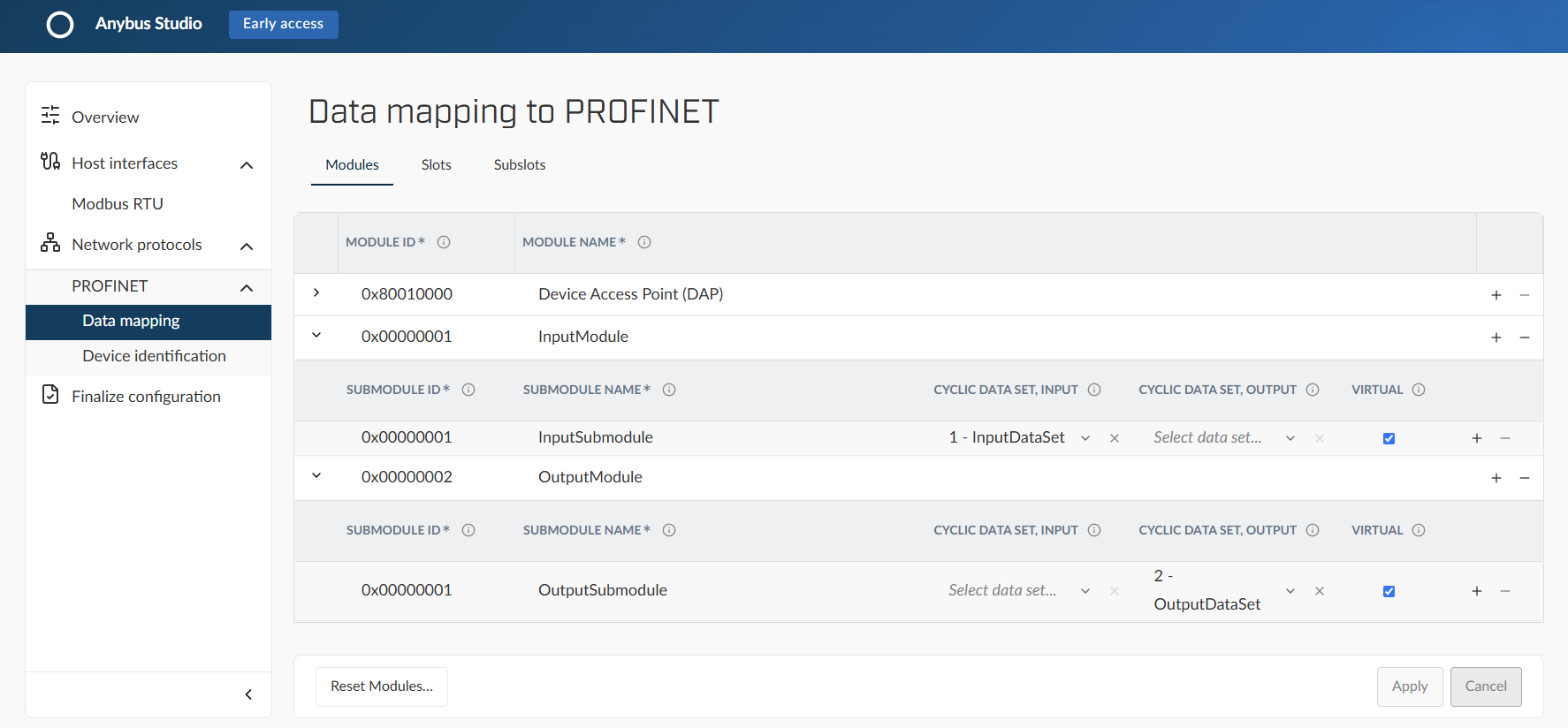Collapse the PROFINET sidebar group
The height and width of the screenshot is (728, 1568).
247,288
